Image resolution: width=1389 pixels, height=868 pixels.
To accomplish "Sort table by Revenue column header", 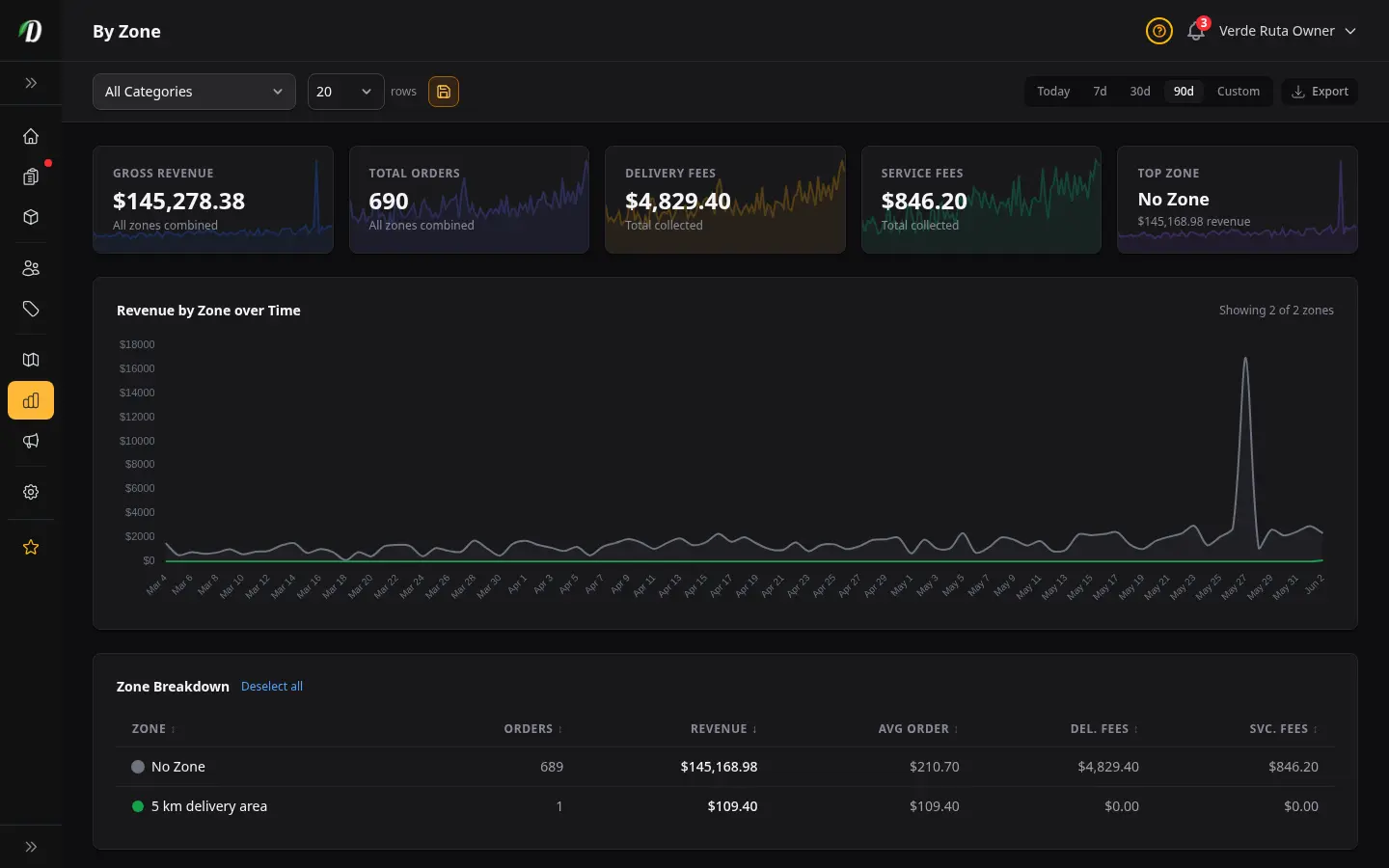I will (x=723, y=729).
